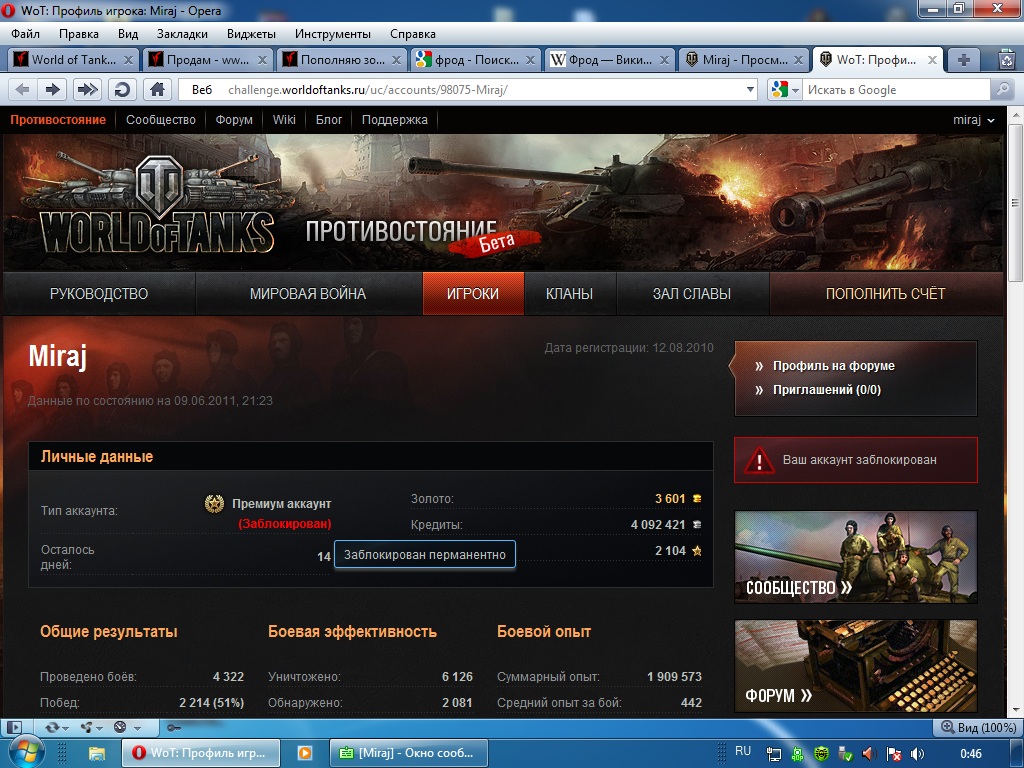Open the Виджеты menu
Viewport: 1024px width, 768px height.
(x=251, y=34)
